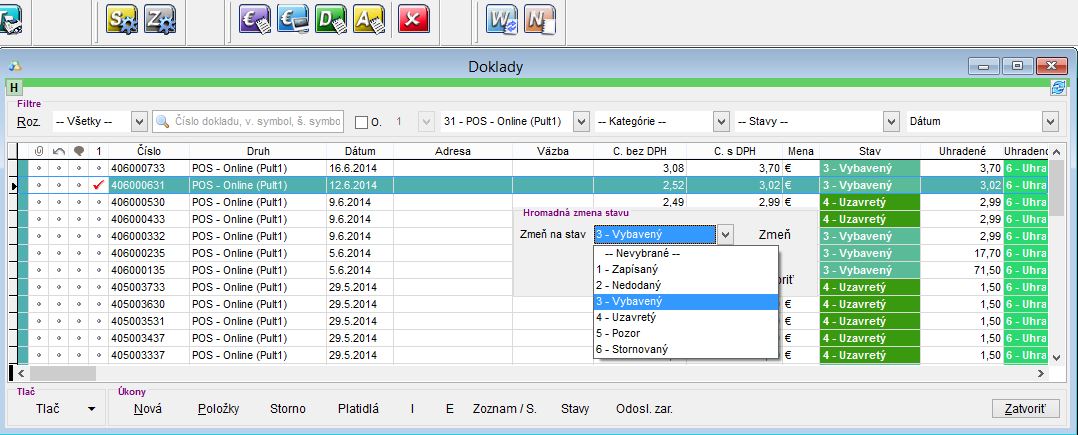Toggle the 'O.' checkbox in filters

point(362,122)
